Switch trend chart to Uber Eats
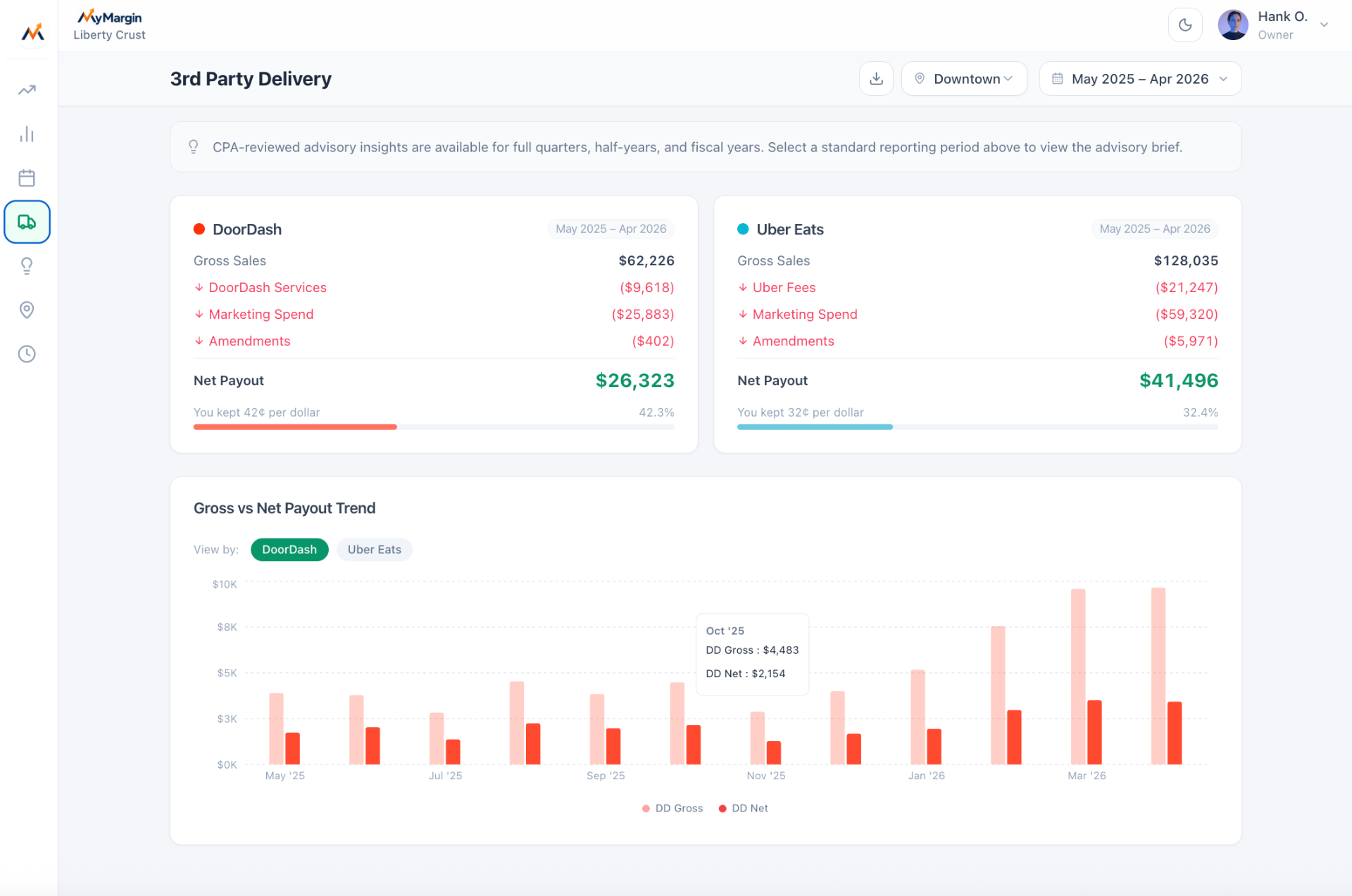Image resolution: width=1352 pixels, height=896 pixels. (x=374, y=550)
